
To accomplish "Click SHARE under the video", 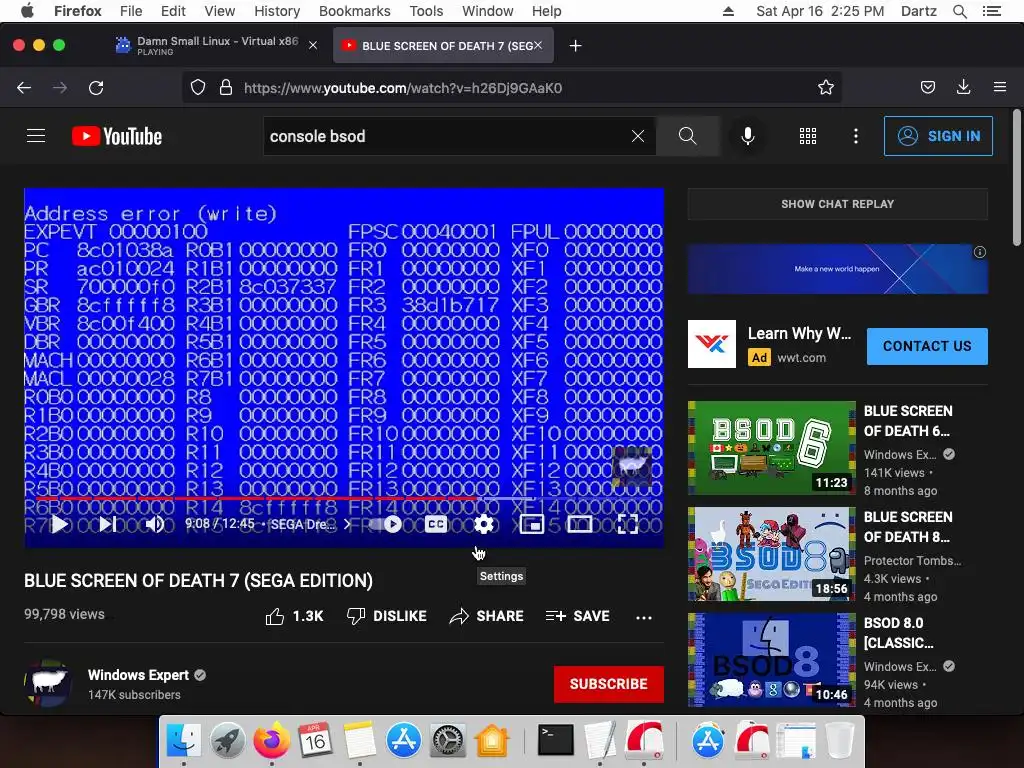I will tap(487, 616).
